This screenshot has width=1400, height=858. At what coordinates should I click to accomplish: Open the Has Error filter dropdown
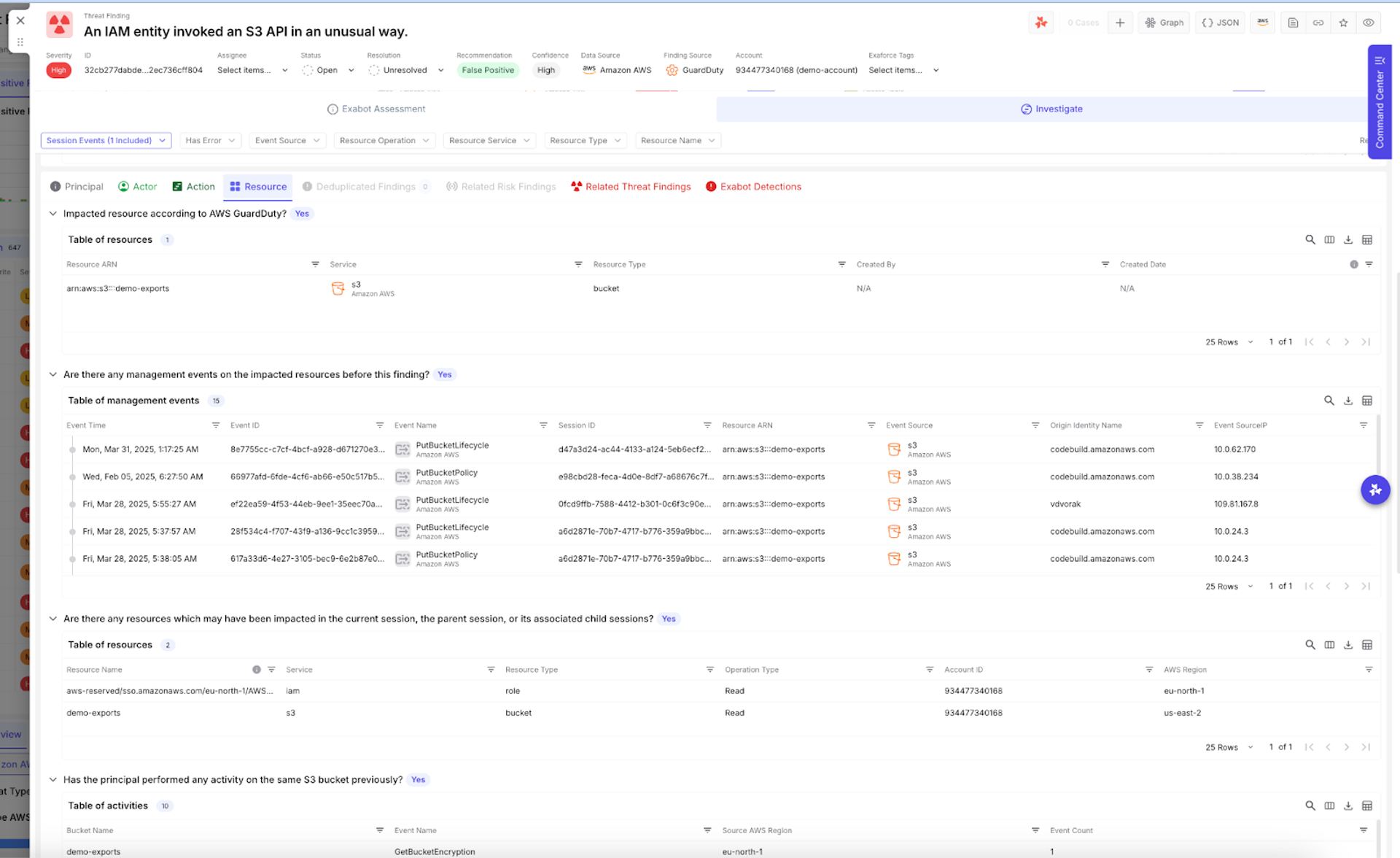click(210, 140)
